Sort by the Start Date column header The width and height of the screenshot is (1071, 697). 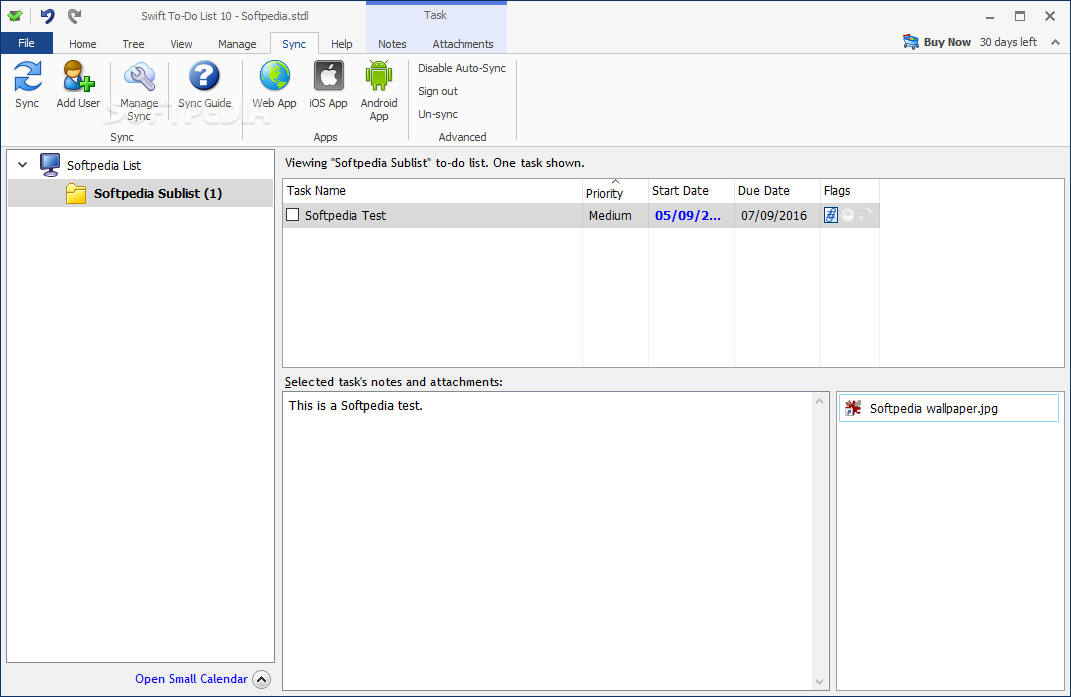[691, 191]
